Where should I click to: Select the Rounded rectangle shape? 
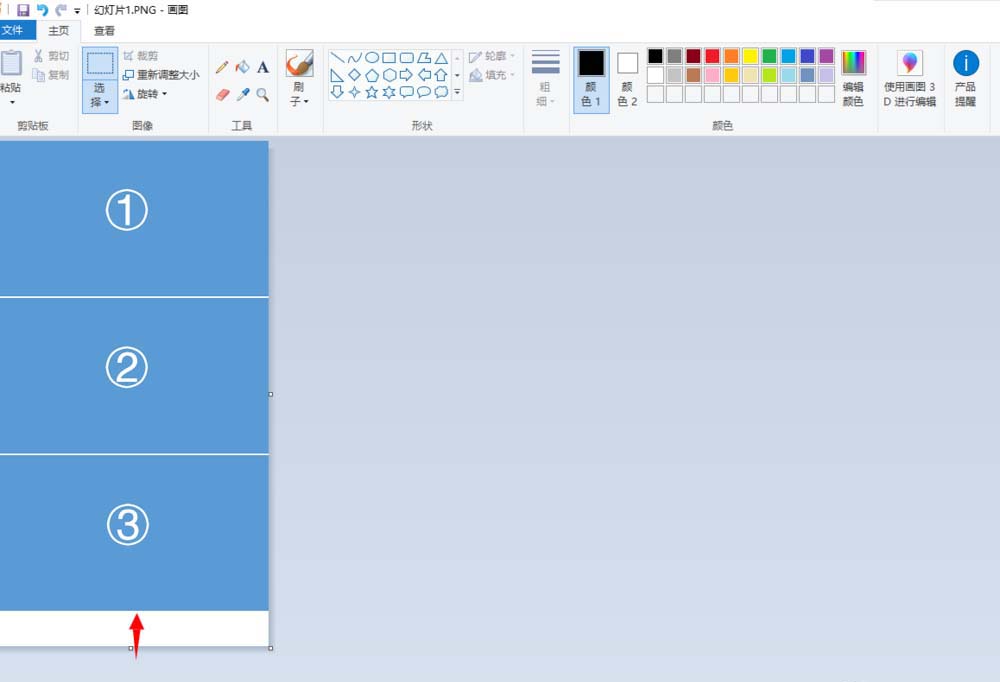pos(406,58)
